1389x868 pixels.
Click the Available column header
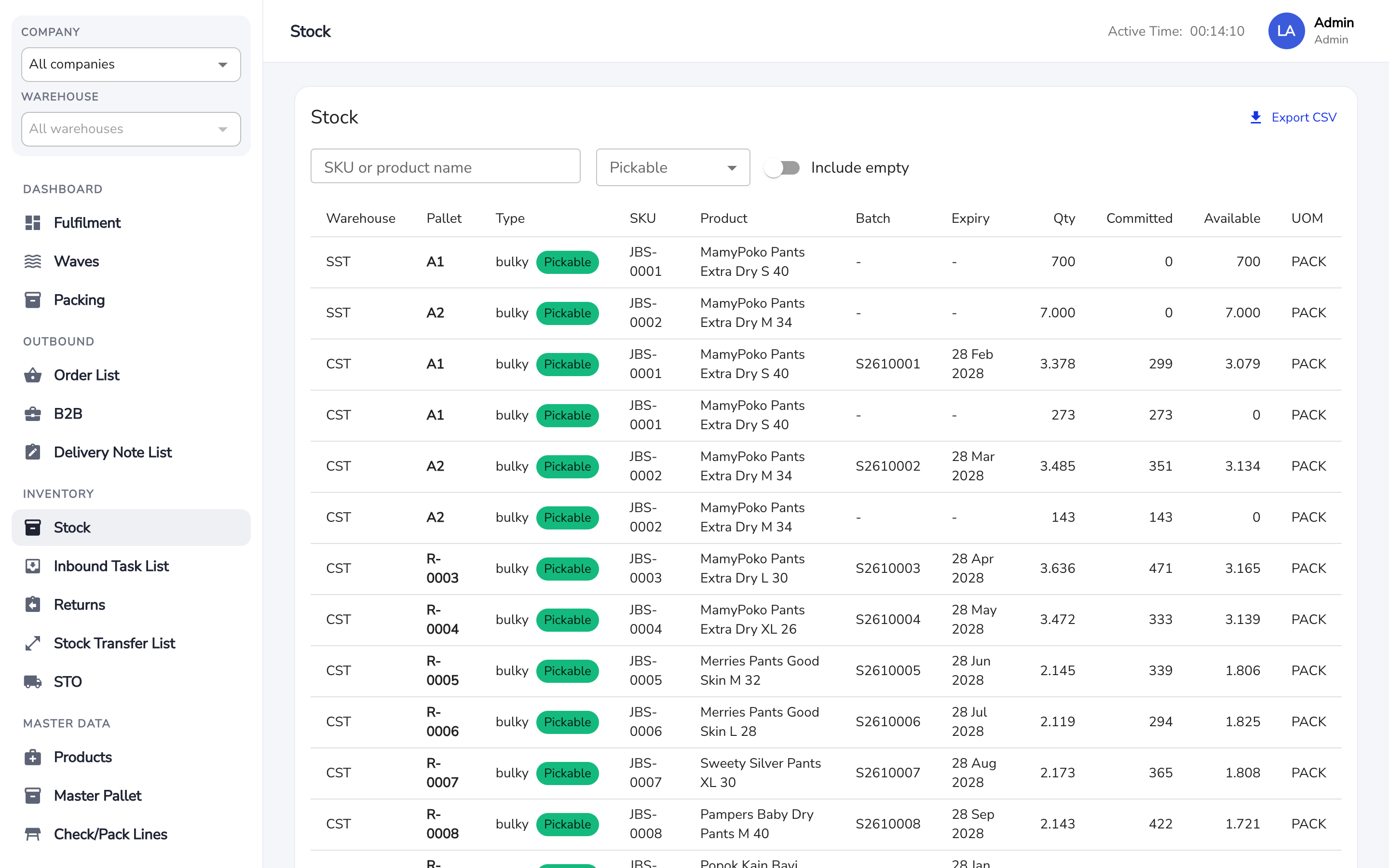click(x=1232, y=218)
